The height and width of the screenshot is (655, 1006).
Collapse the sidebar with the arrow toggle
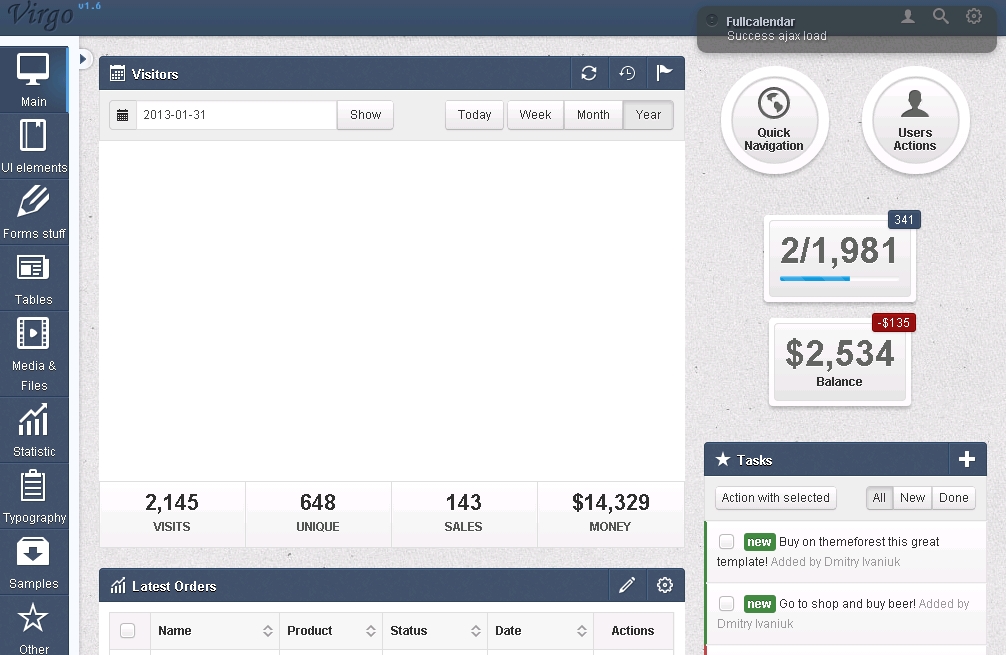tap(84, 59)
